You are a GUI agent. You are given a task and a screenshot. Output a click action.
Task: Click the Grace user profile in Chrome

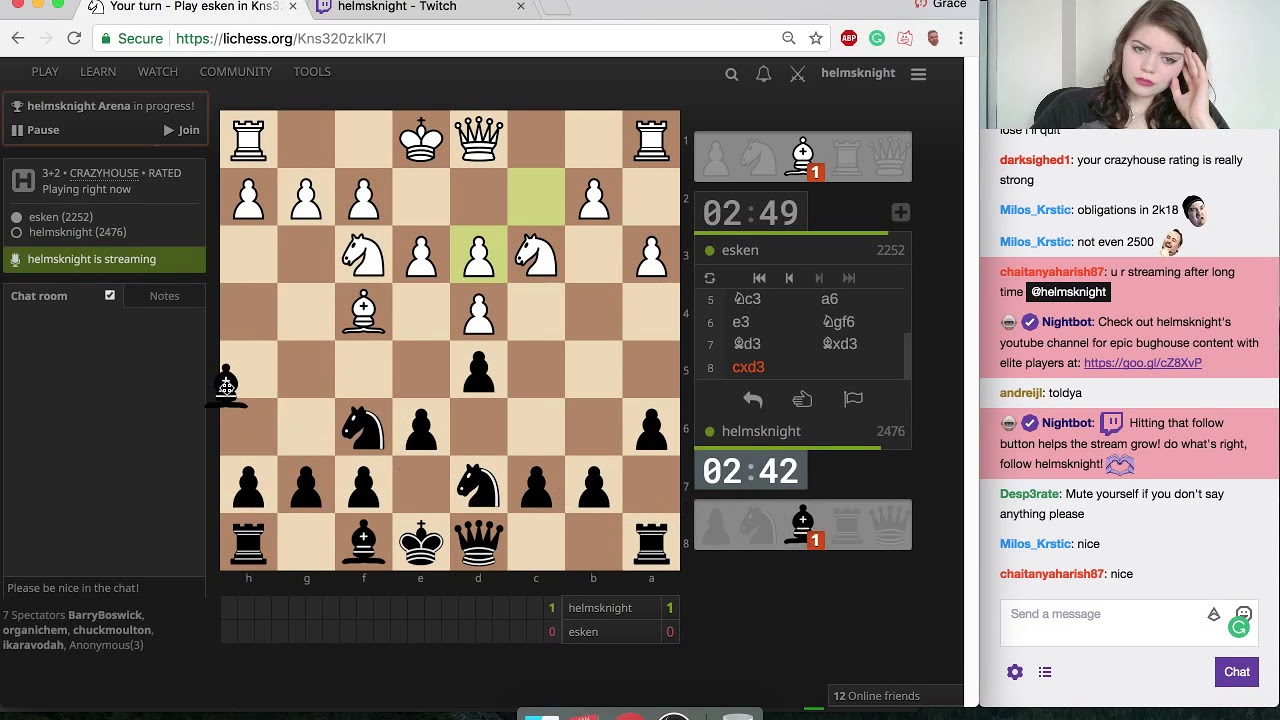[x=949, y=5]
